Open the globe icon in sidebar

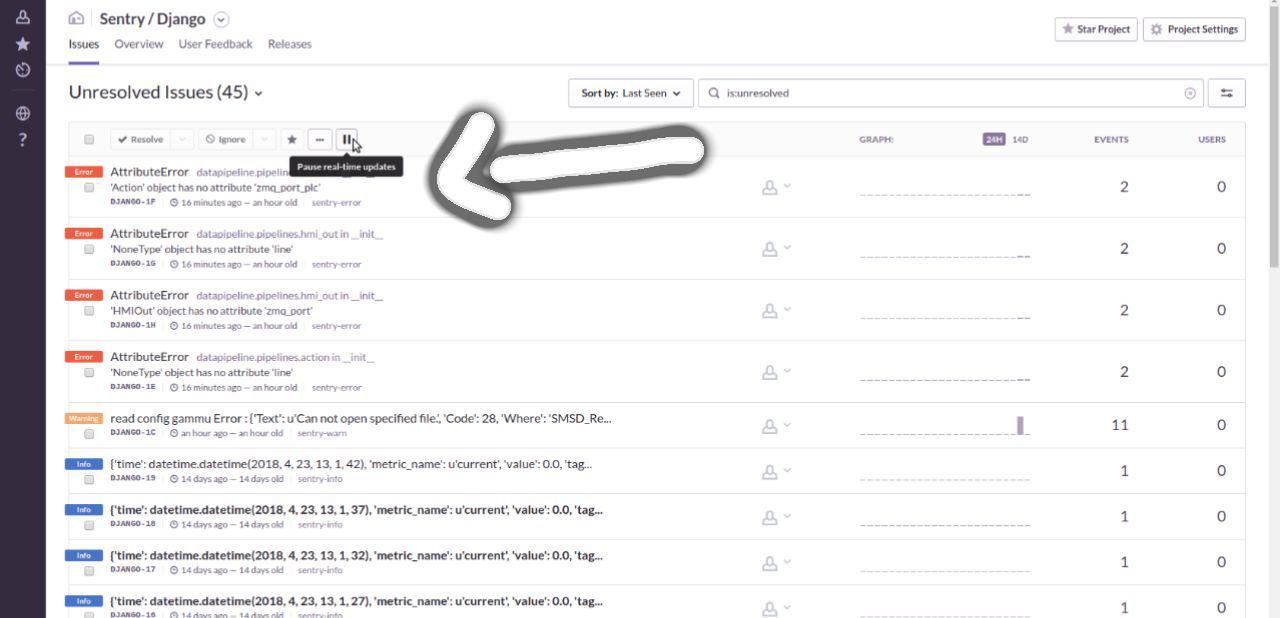(x=22, y=114)
